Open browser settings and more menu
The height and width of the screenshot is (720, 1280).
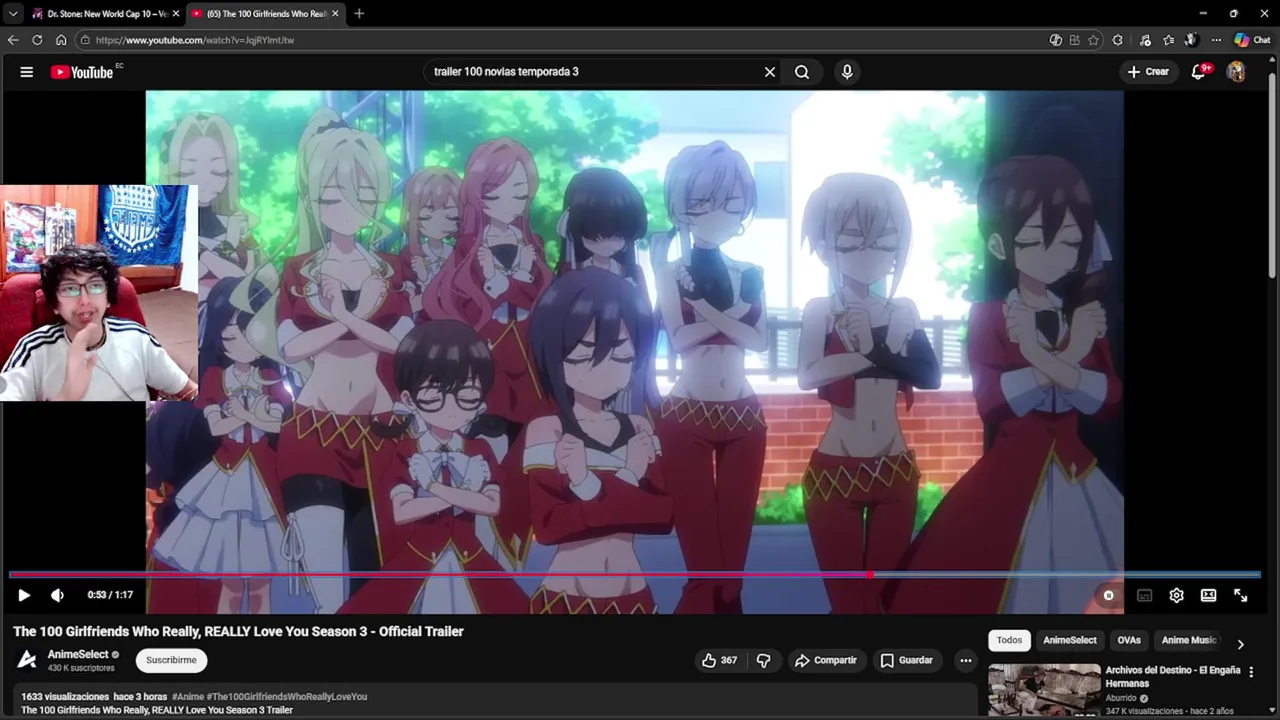1216,40
